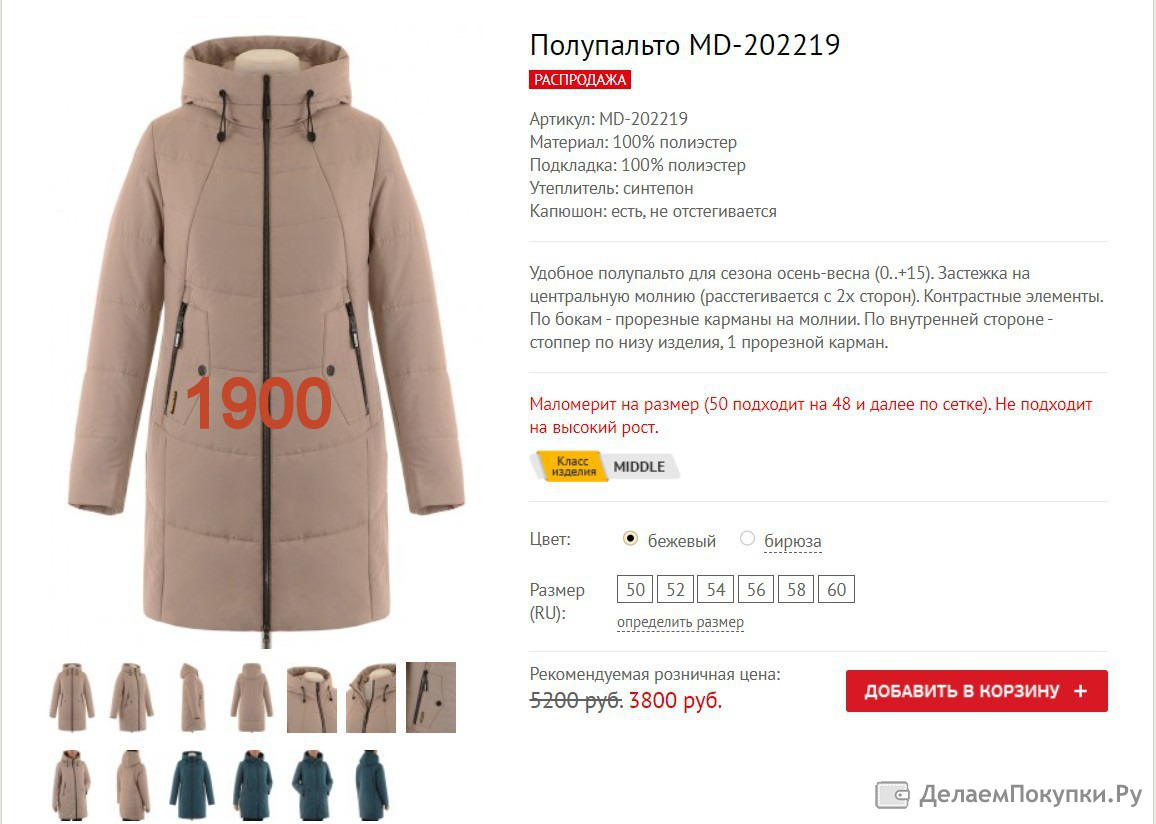Click the Добавить в корзину button

coord(977,691)
